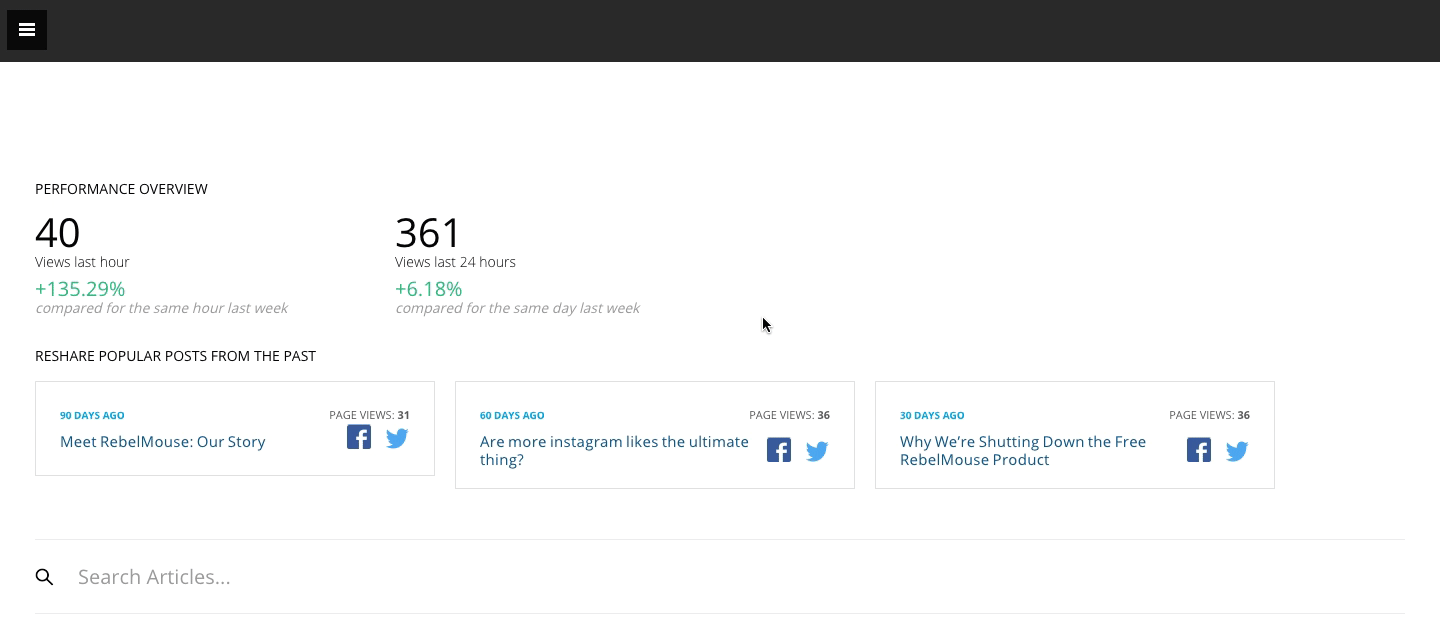Image resolution: width=1440 pixels, height=638 pixels.
Task: Click the "30 DAYS AGO" label
Action: click(932, 415)
